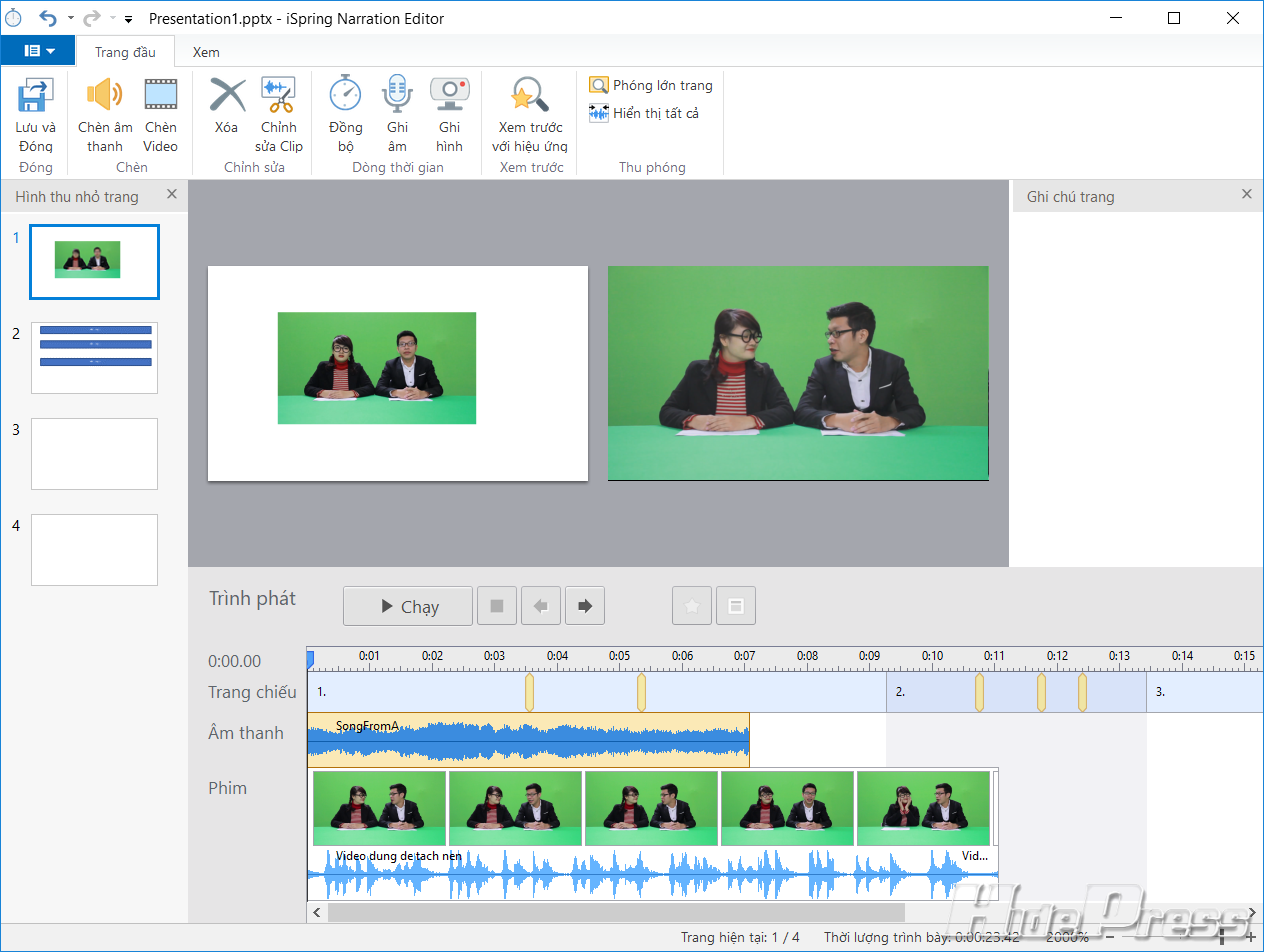
Task: Select slide 2 thumbnail
Action: 94,357
